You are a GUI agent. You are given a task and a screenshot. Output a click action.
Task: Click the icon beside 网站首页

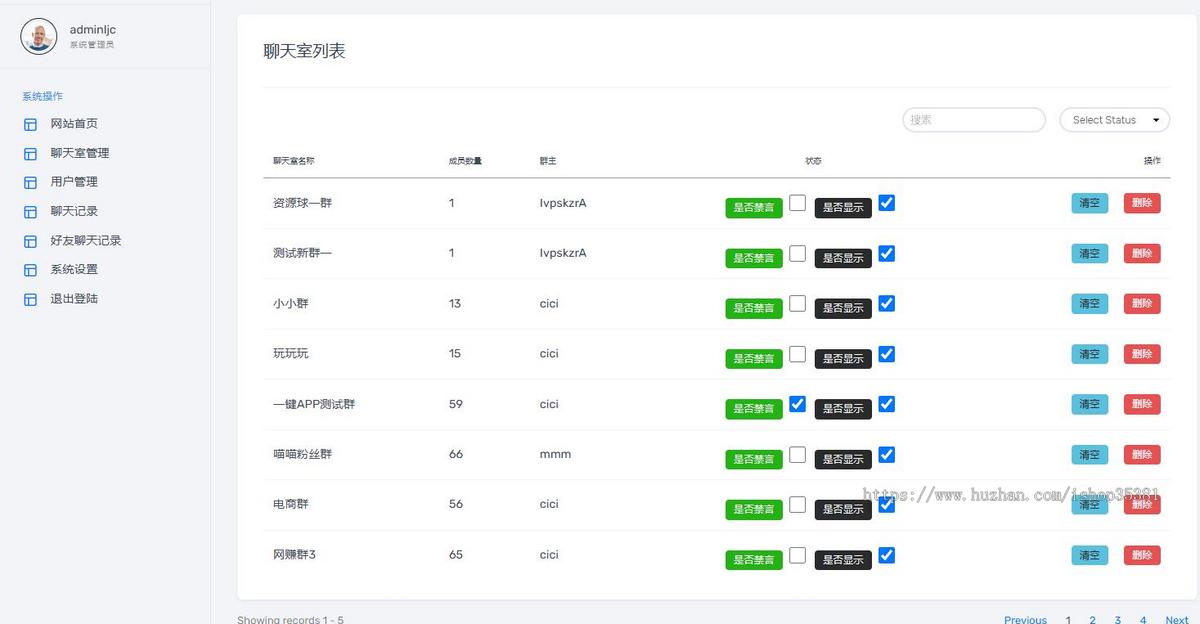[x=30, y=124]
